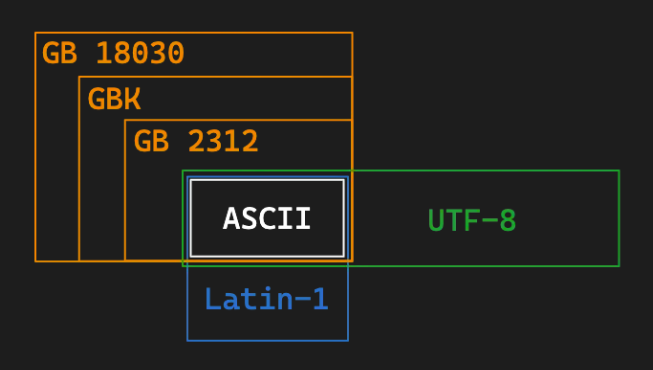The width and height of the screenshot is (653, 370).
Task: Click the ASCII label text
Action: (267, 218)
